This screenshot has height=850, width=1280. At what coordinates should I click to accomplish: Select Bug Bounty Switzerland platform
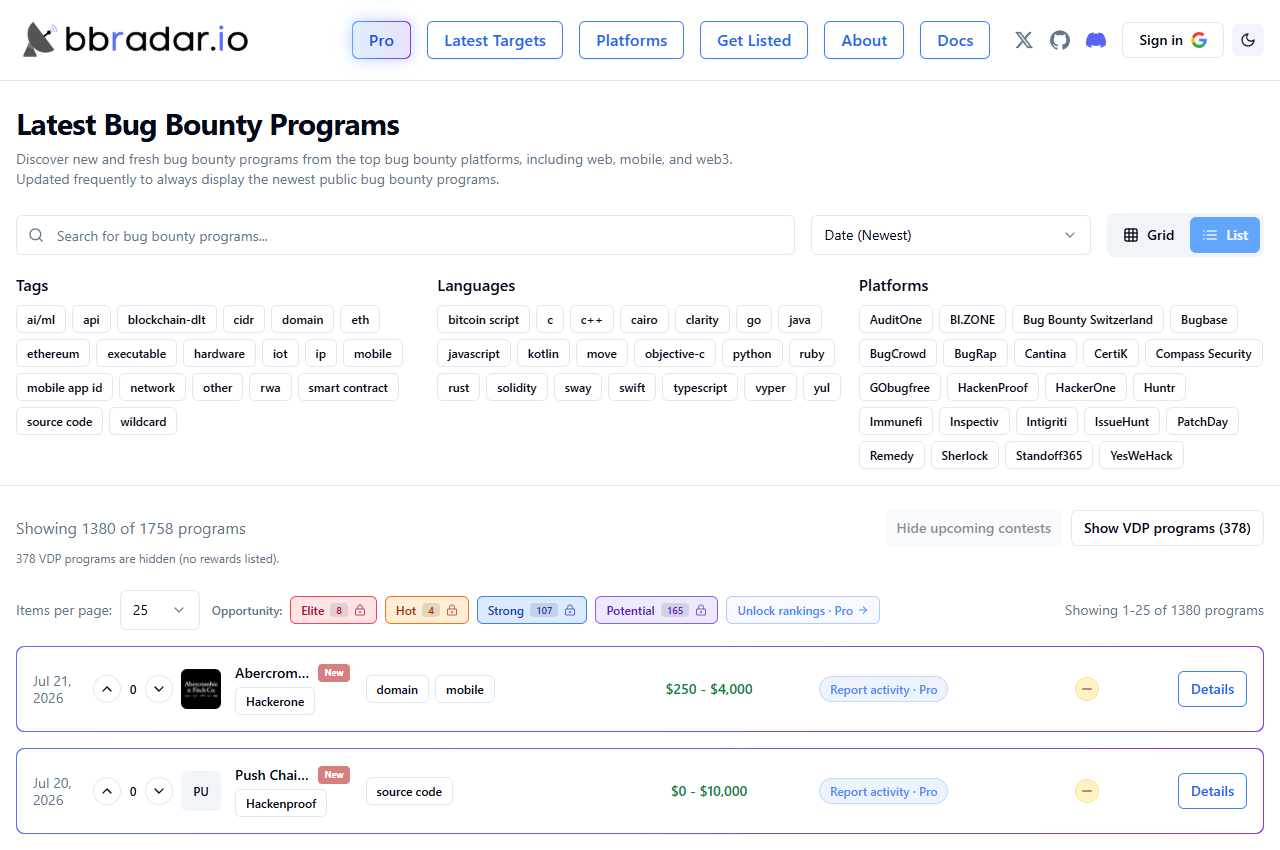1088,320
